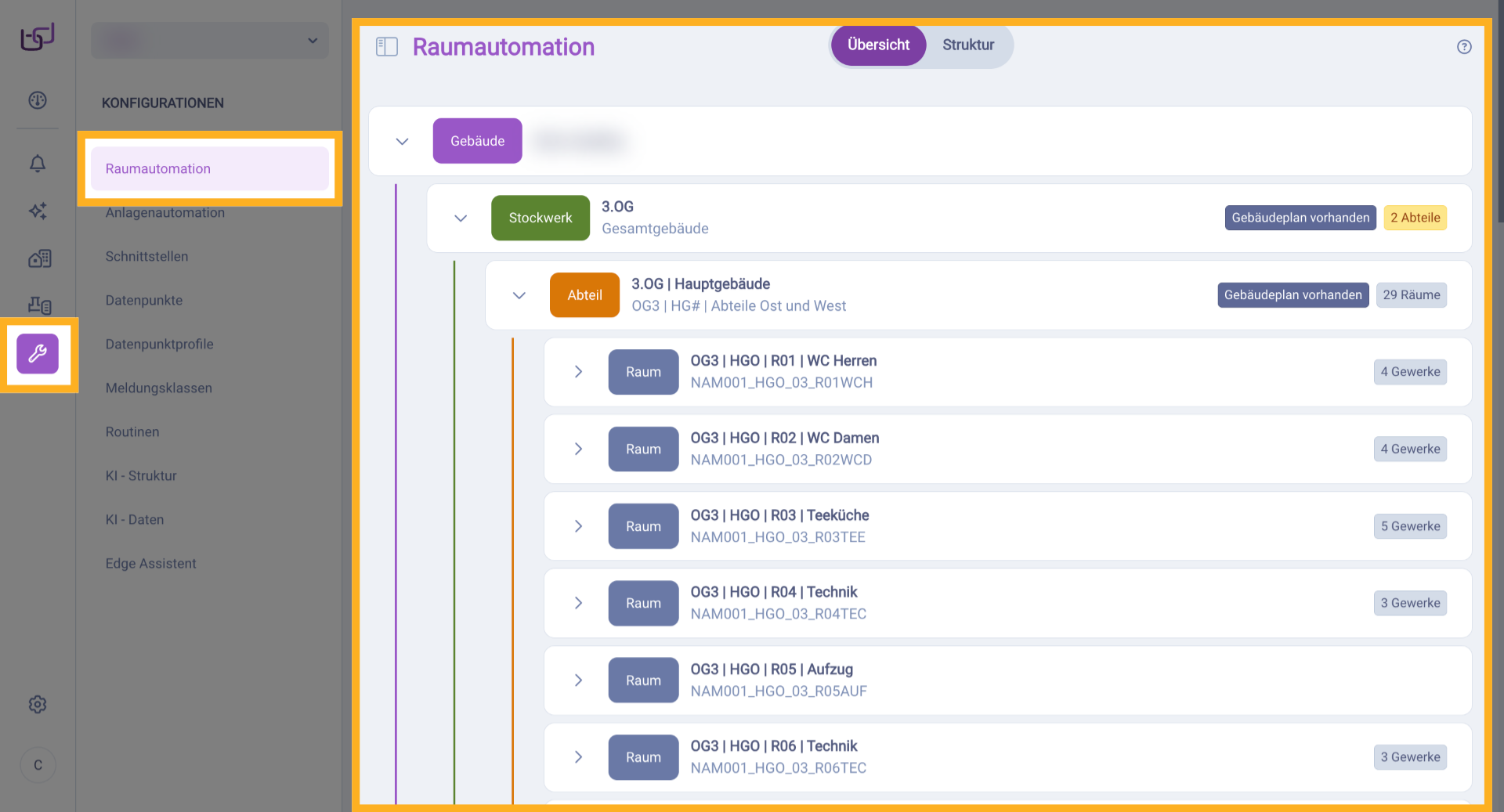This screenshot has height=812, width=1504.
Task: Collapse the 3.OG Stockwerk row
Action: [461, 218]
